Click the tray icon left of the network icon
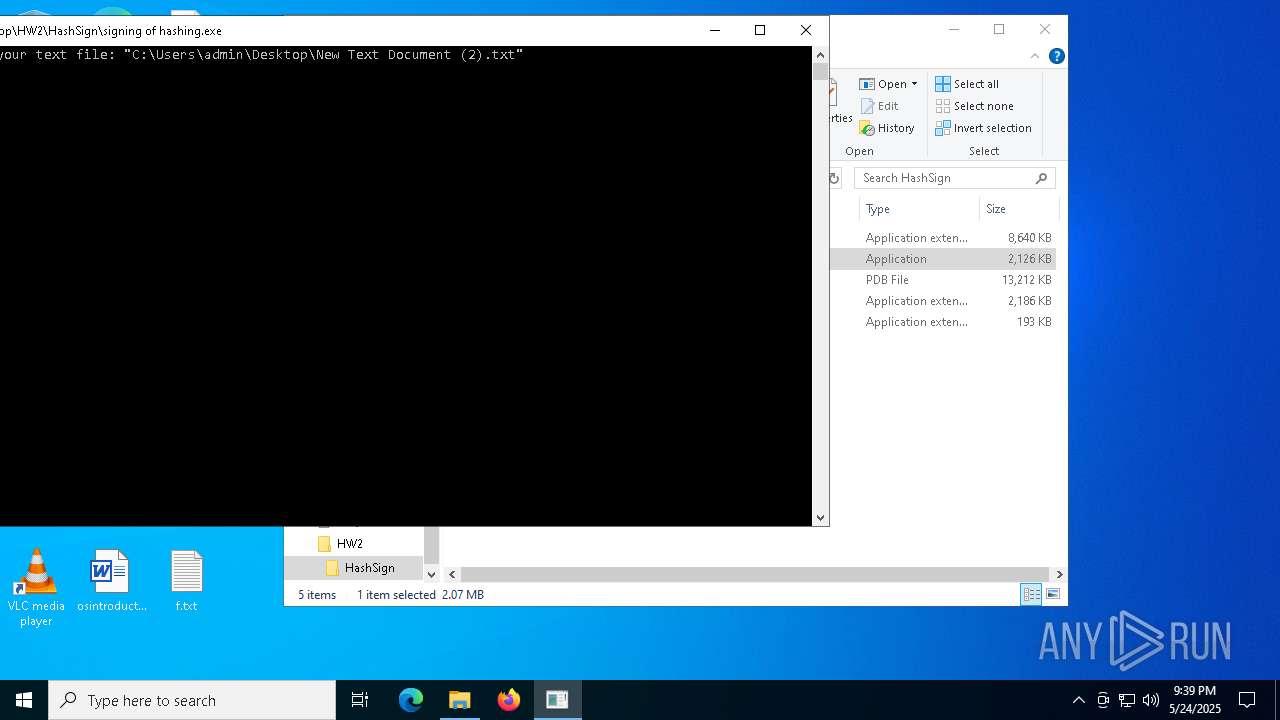 coord(1103,700)
